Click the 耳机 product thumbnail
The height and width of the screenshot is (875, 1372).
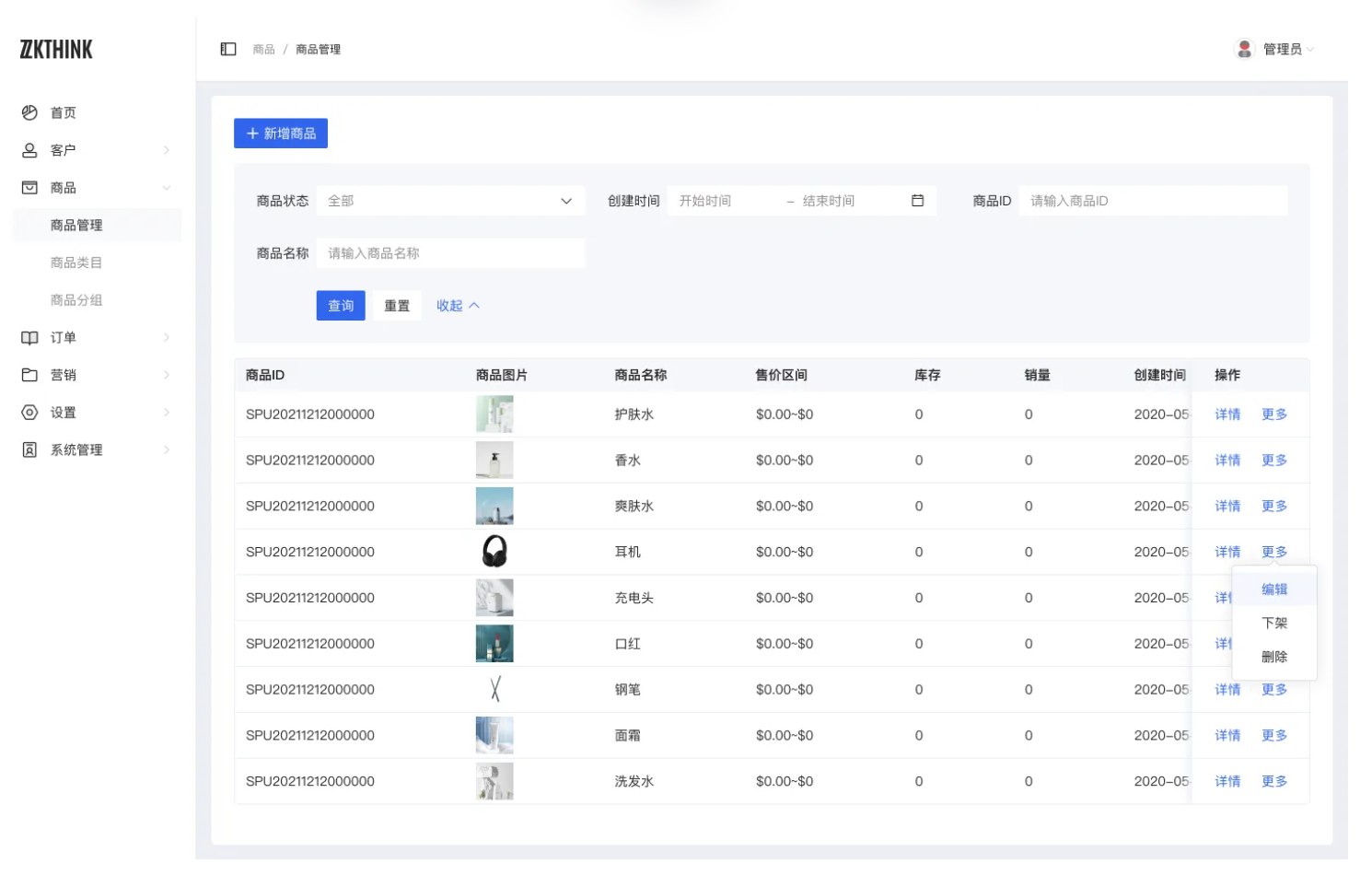(x=494, y=552)
